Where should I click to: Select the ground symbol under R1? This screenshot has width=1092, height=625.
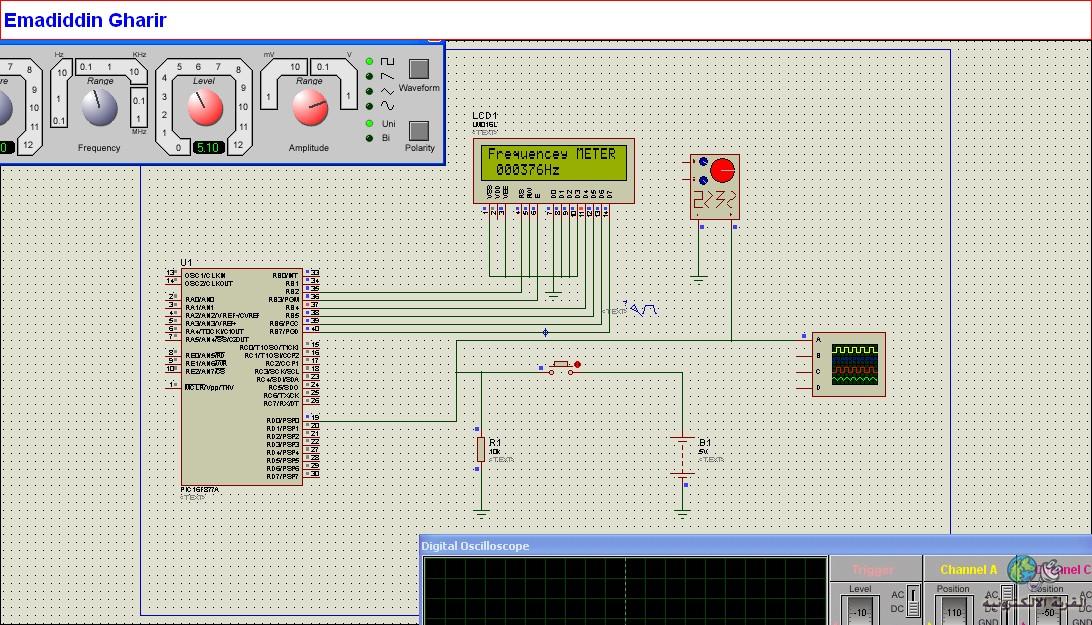pos(481,514)
